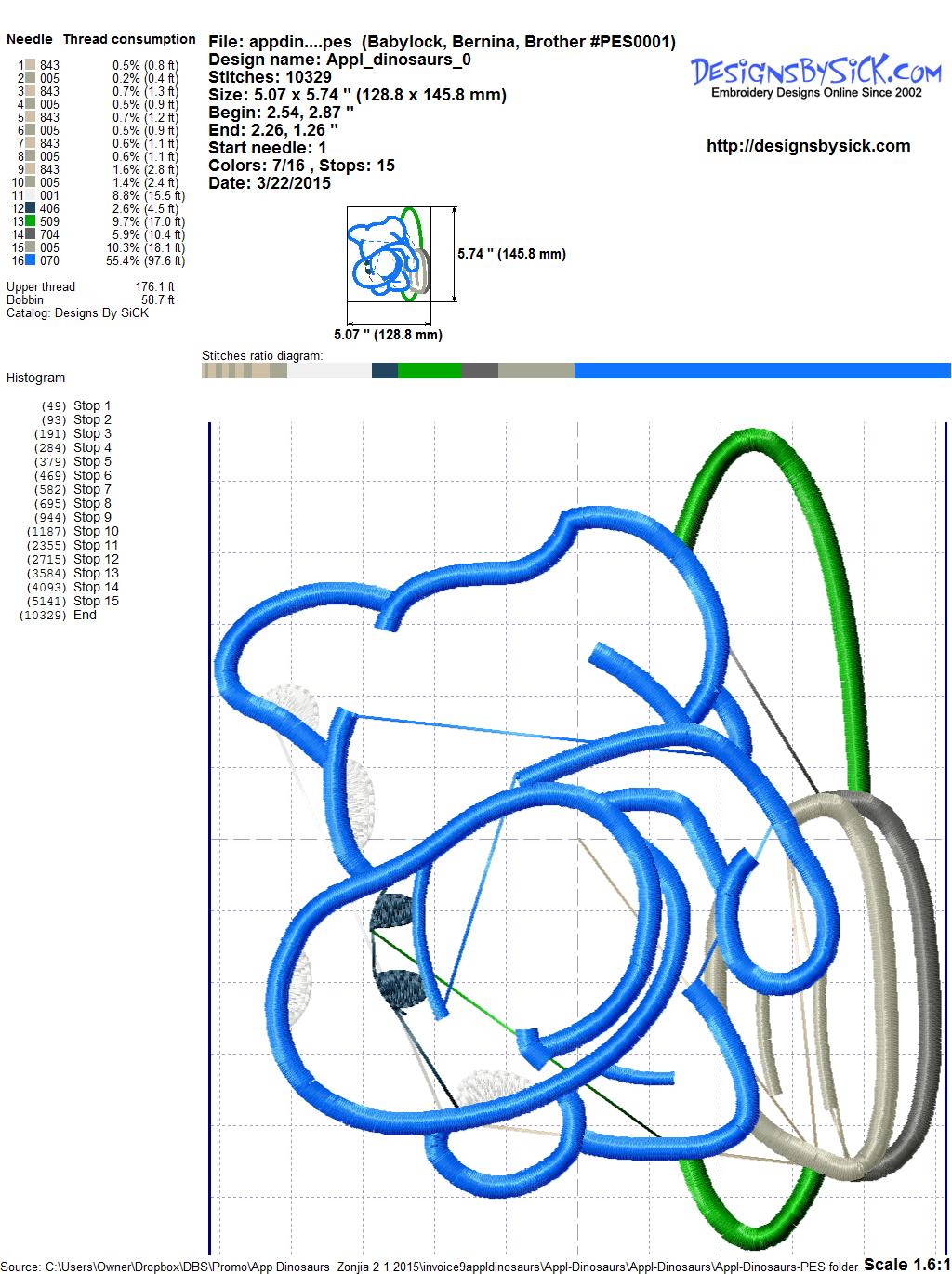The image size is (952, 1274).
Task: Click the End entry at stitch 10329
Action: [85, 616]
